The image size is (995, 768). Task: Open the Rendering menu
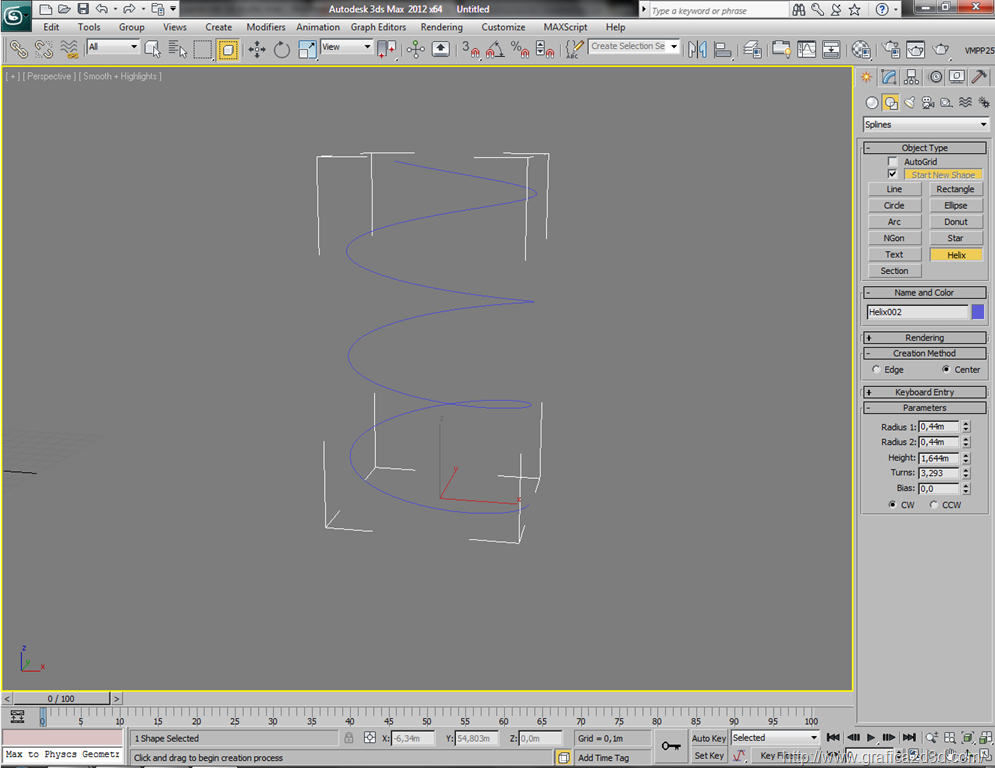pos(442,27)
